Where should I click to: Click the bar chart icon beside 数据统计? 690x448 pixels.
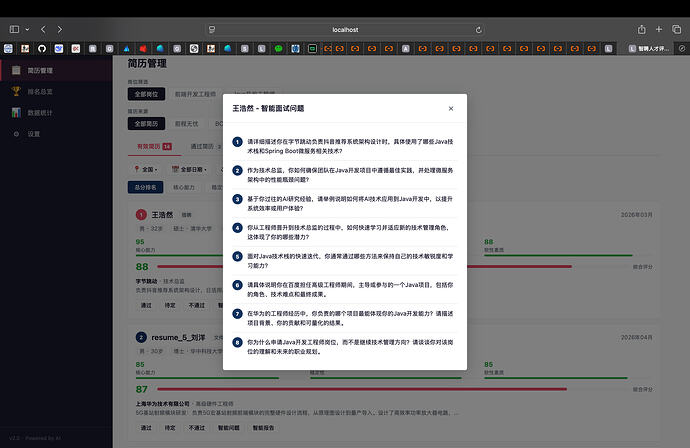[16, 113]
